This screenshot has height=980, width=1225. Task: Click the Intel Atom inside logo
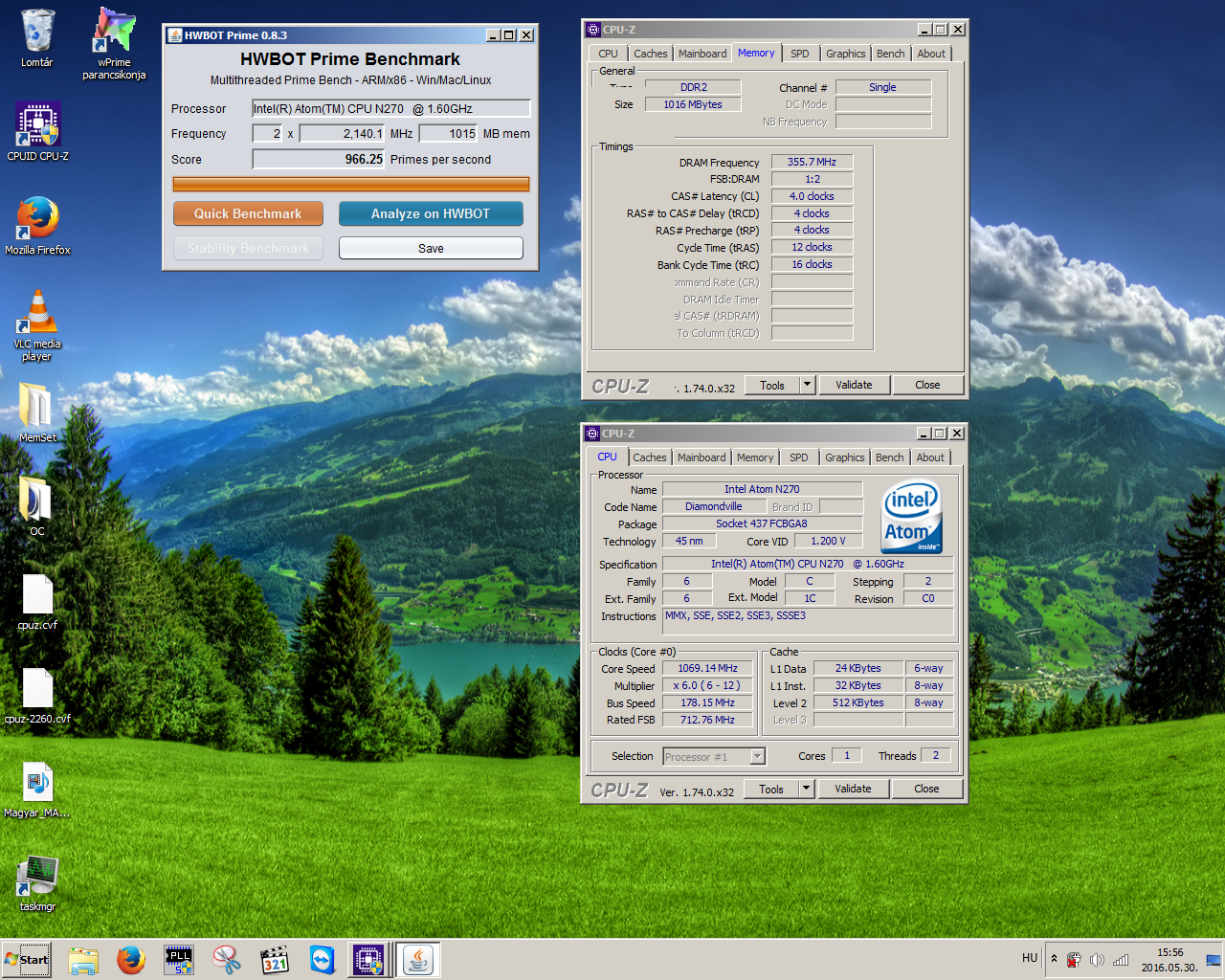(x=911, y=516)
